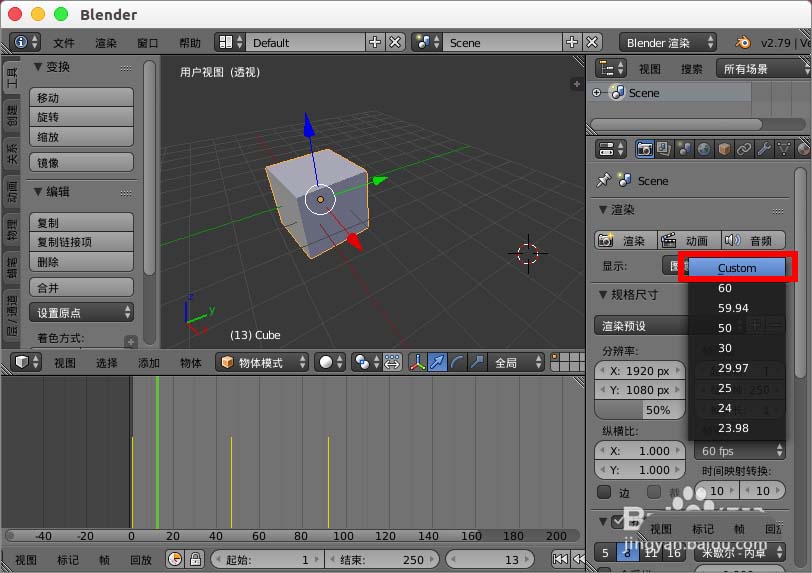Click the 复制链接项 duplicate linked button
Viewport: 812px width, 573px height.
(x=81, y=242)
